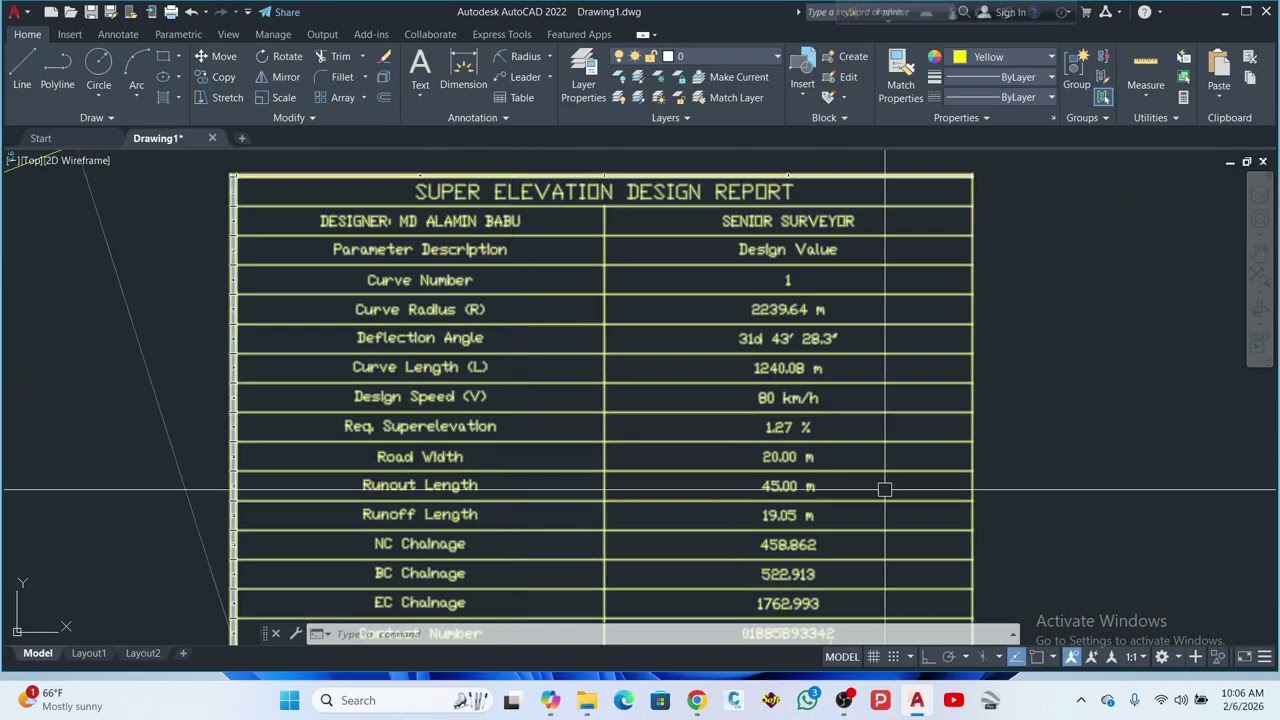Viewport: 1280px width, 720px height.
Task: Expand the Modify panel
Action: 294,118
